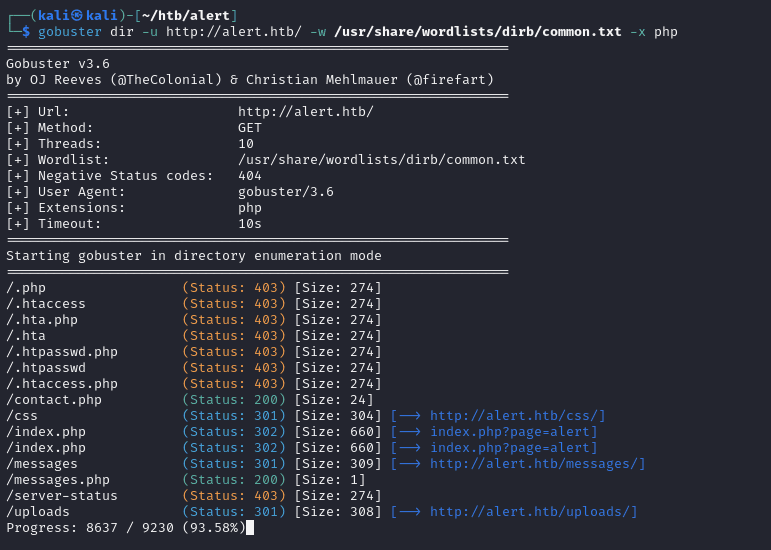Open the http://alert.htb/css/ redirect link
771x550 pixels.
point(517,416)
